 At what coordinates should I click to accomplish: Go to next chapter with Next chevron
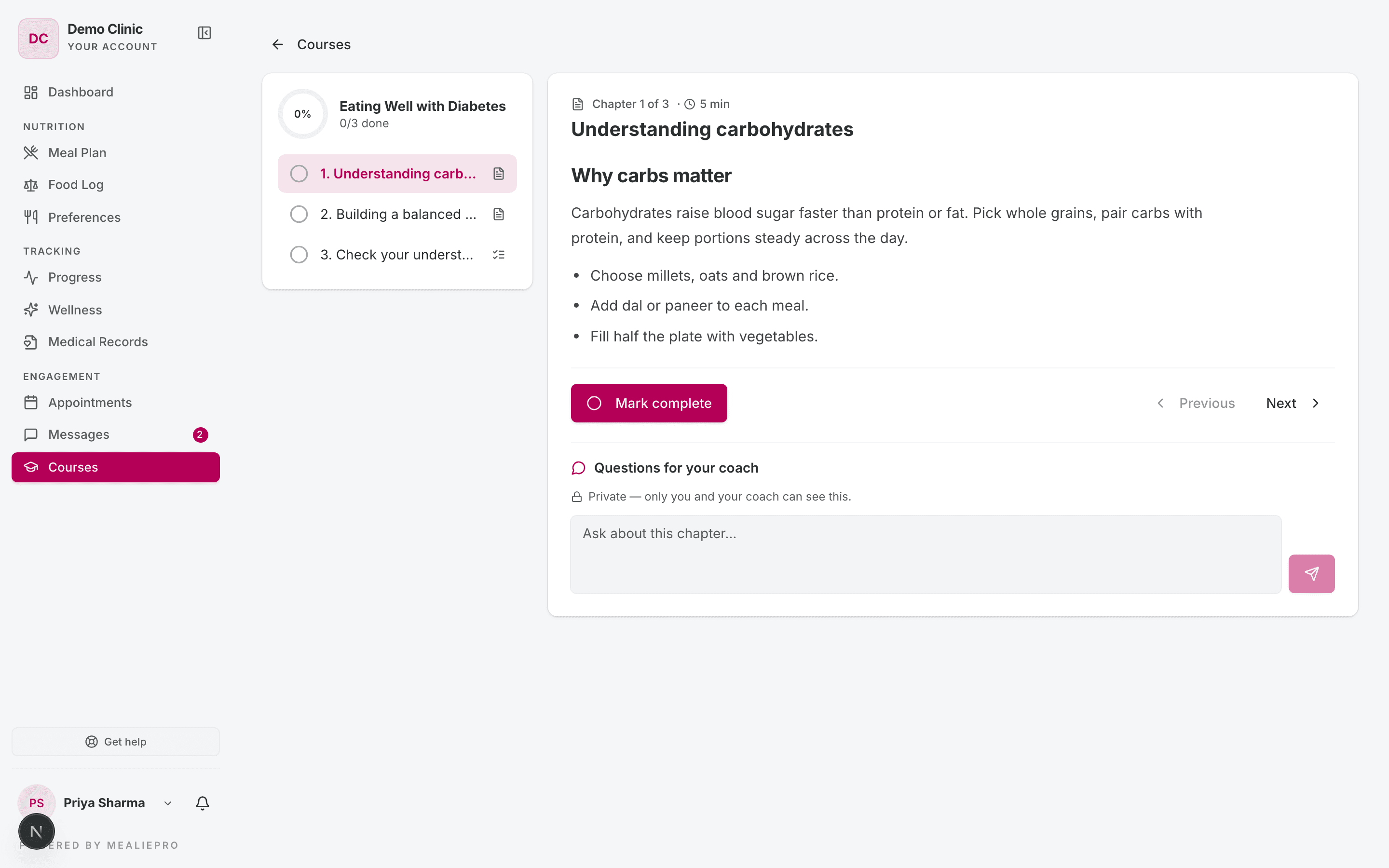click(1315, 403)
